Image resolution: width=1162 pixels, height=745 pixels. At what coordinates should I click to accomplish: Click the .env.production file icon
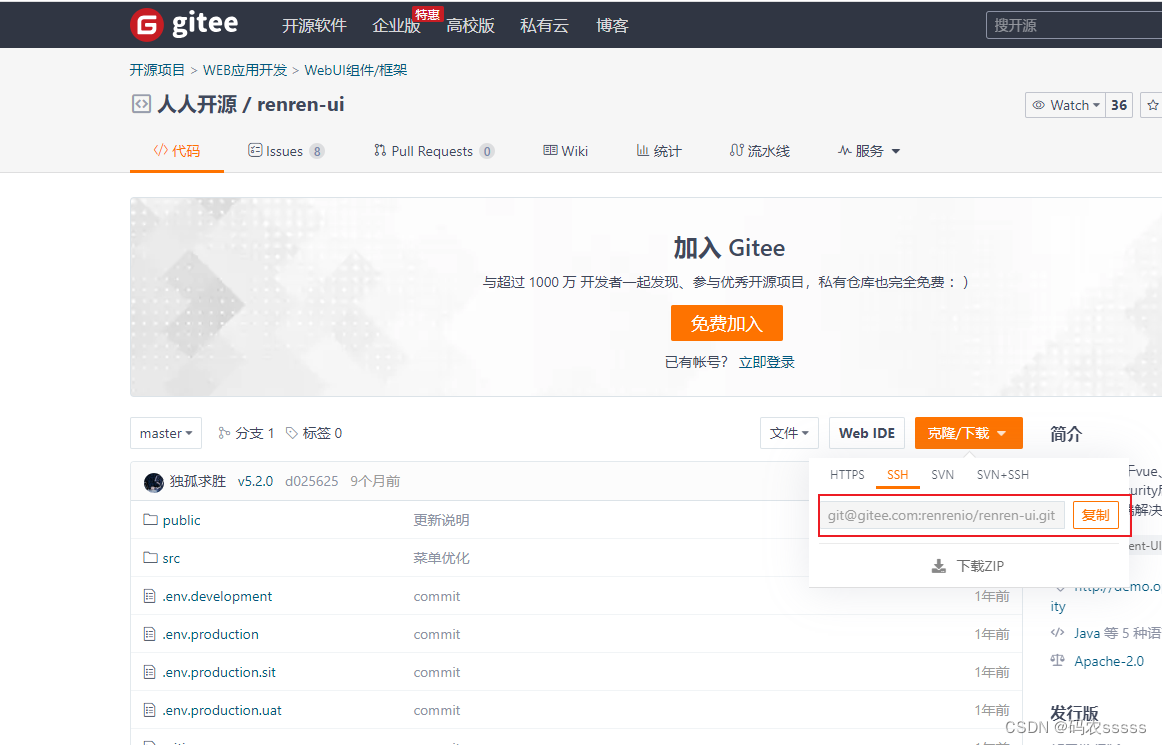[x=150, y=634]
